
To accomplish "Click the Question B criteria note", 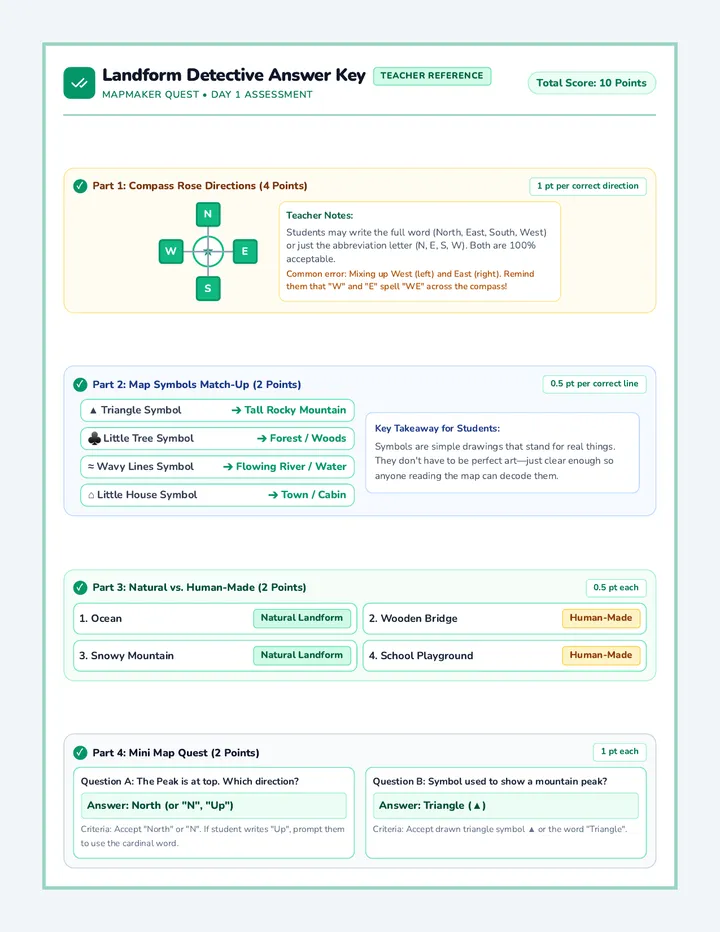I will point(500,829).
